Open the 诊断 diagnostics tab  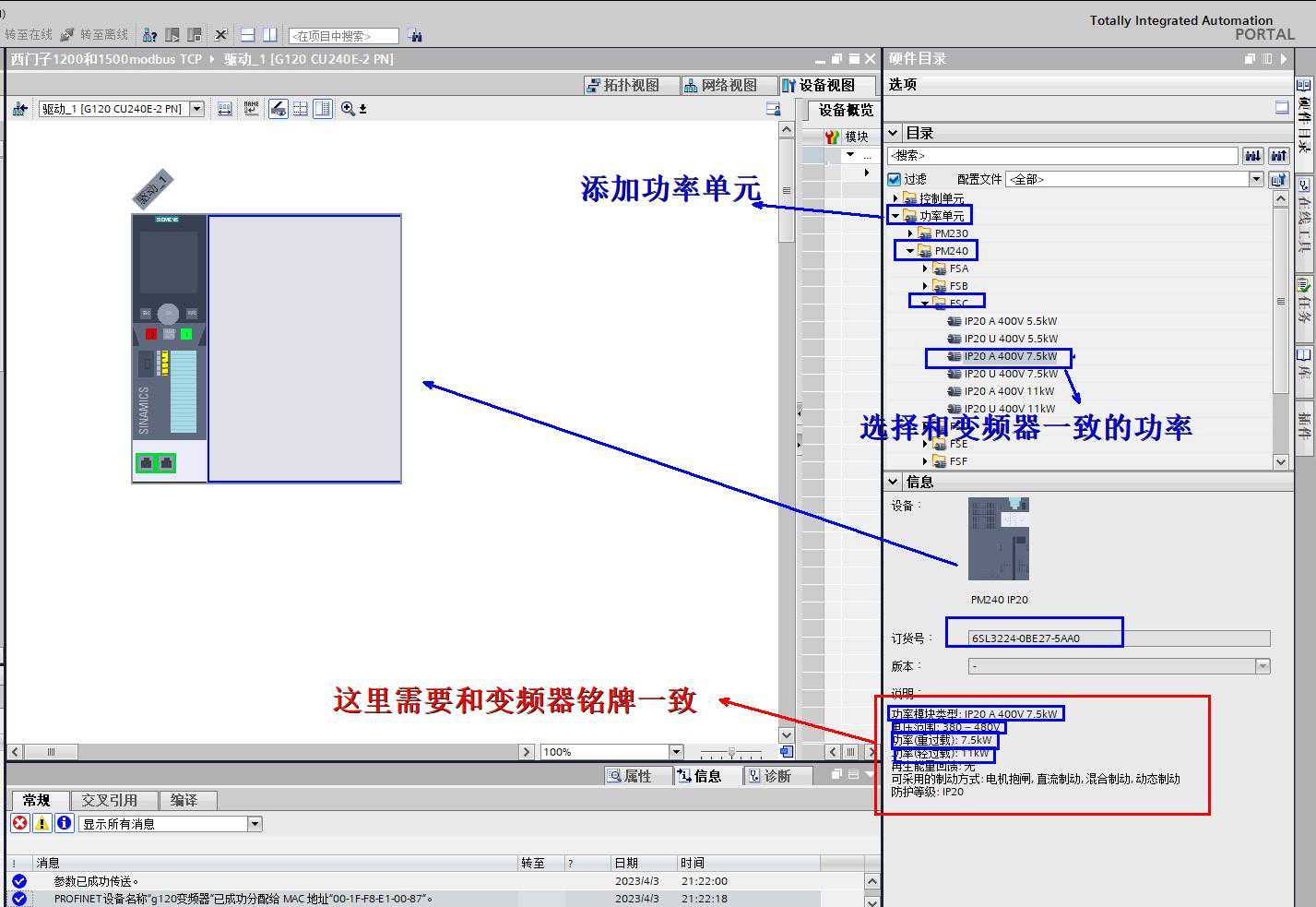[x=770, y=776]
